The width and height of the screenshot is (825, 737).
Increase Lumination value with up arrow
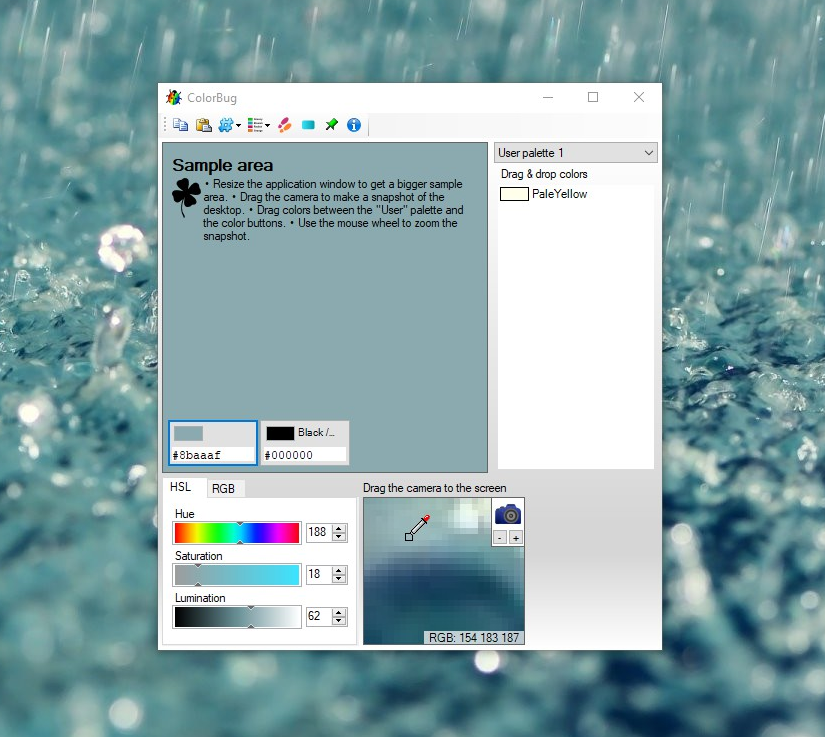[x=339, y=613]
